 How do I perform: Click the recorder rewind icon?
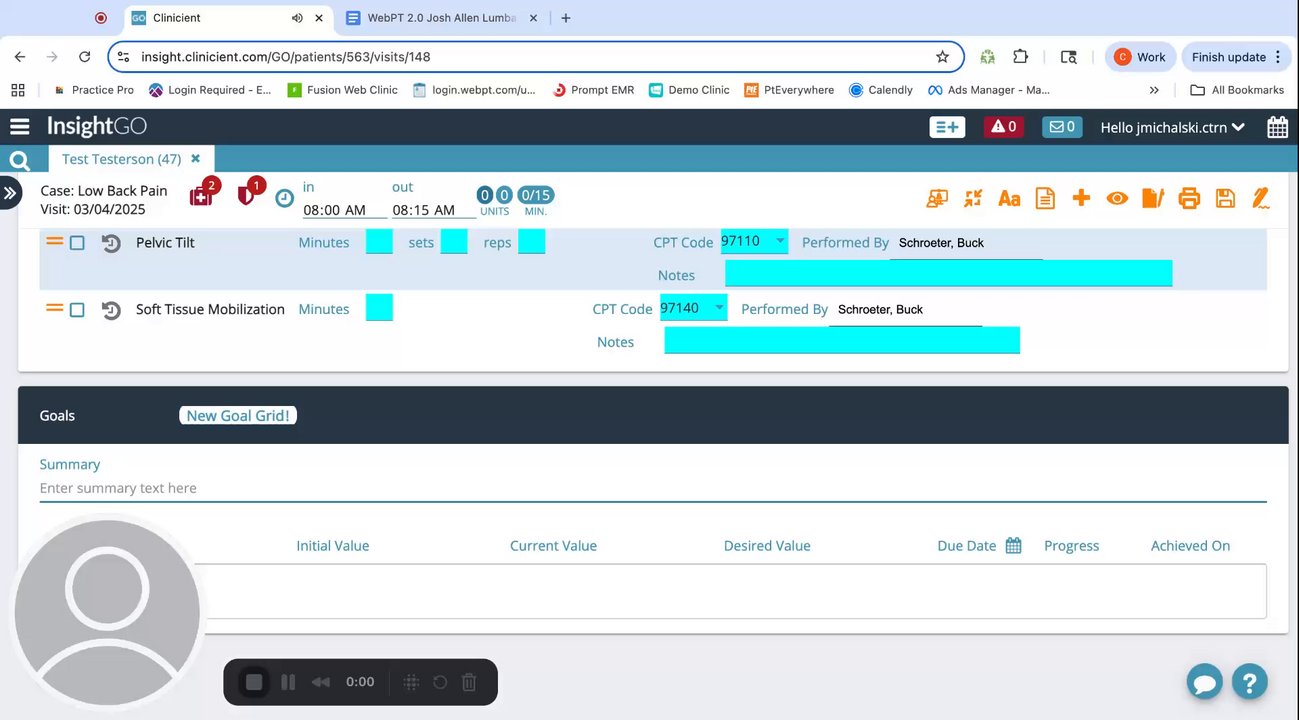[321, 682]
